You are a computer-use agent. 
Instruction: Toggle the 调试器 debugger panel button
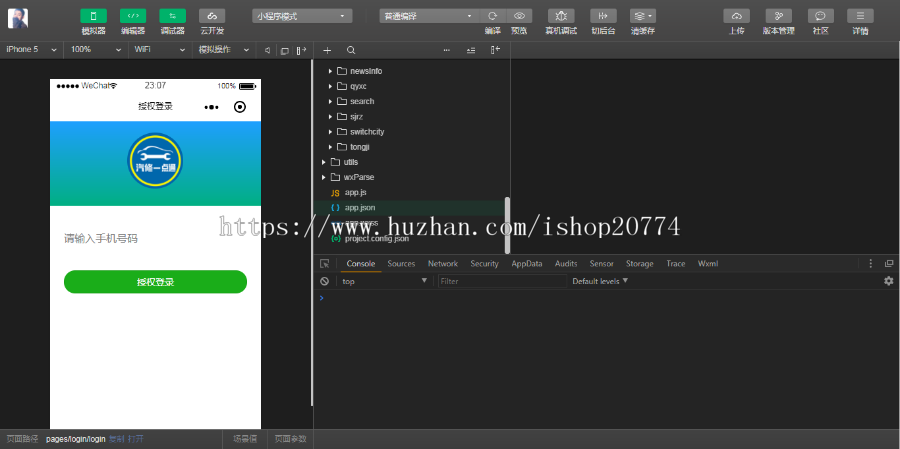172,16
